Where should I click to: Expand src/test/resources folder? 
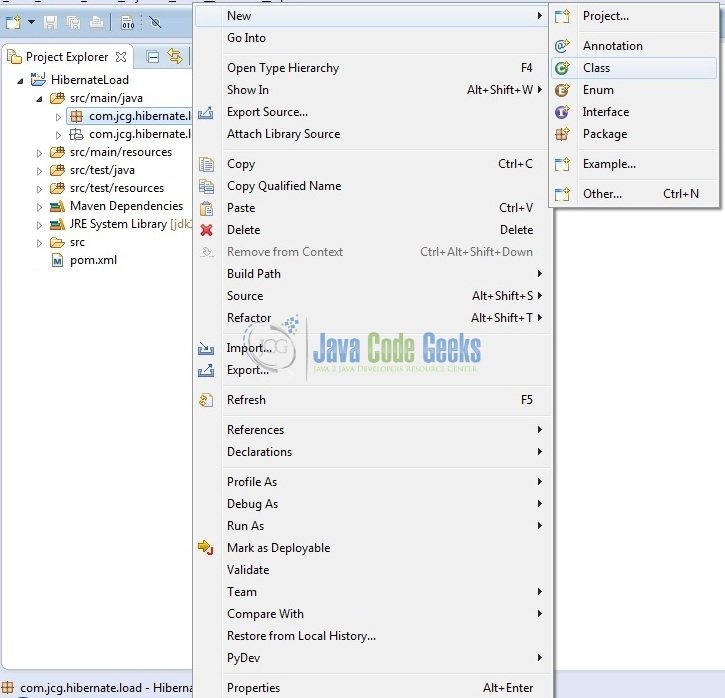tap(39, 189)
